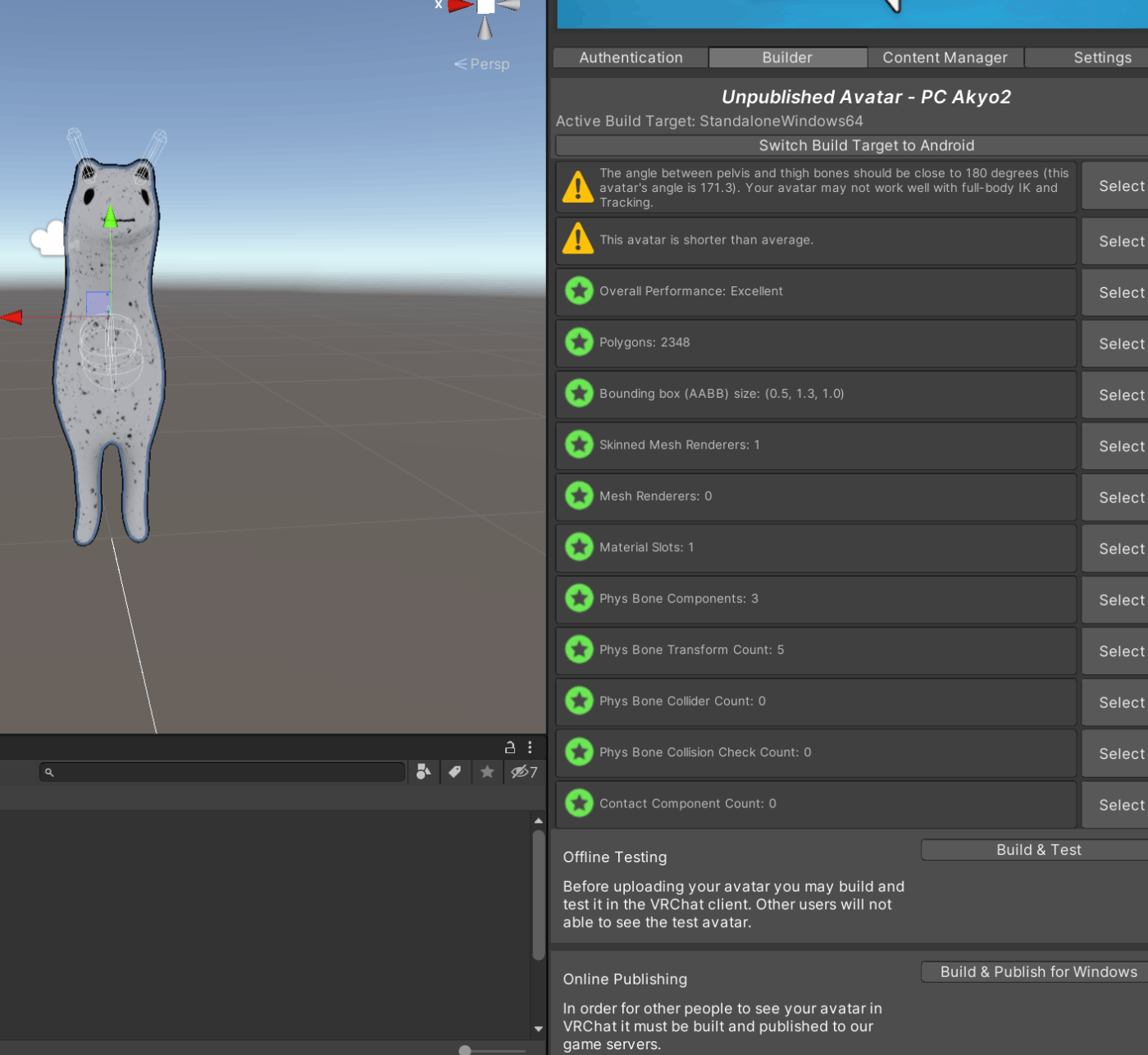Click green star beside Phys Bone Components
This screenshot has width=1148, height=1055.
[579, 598]
